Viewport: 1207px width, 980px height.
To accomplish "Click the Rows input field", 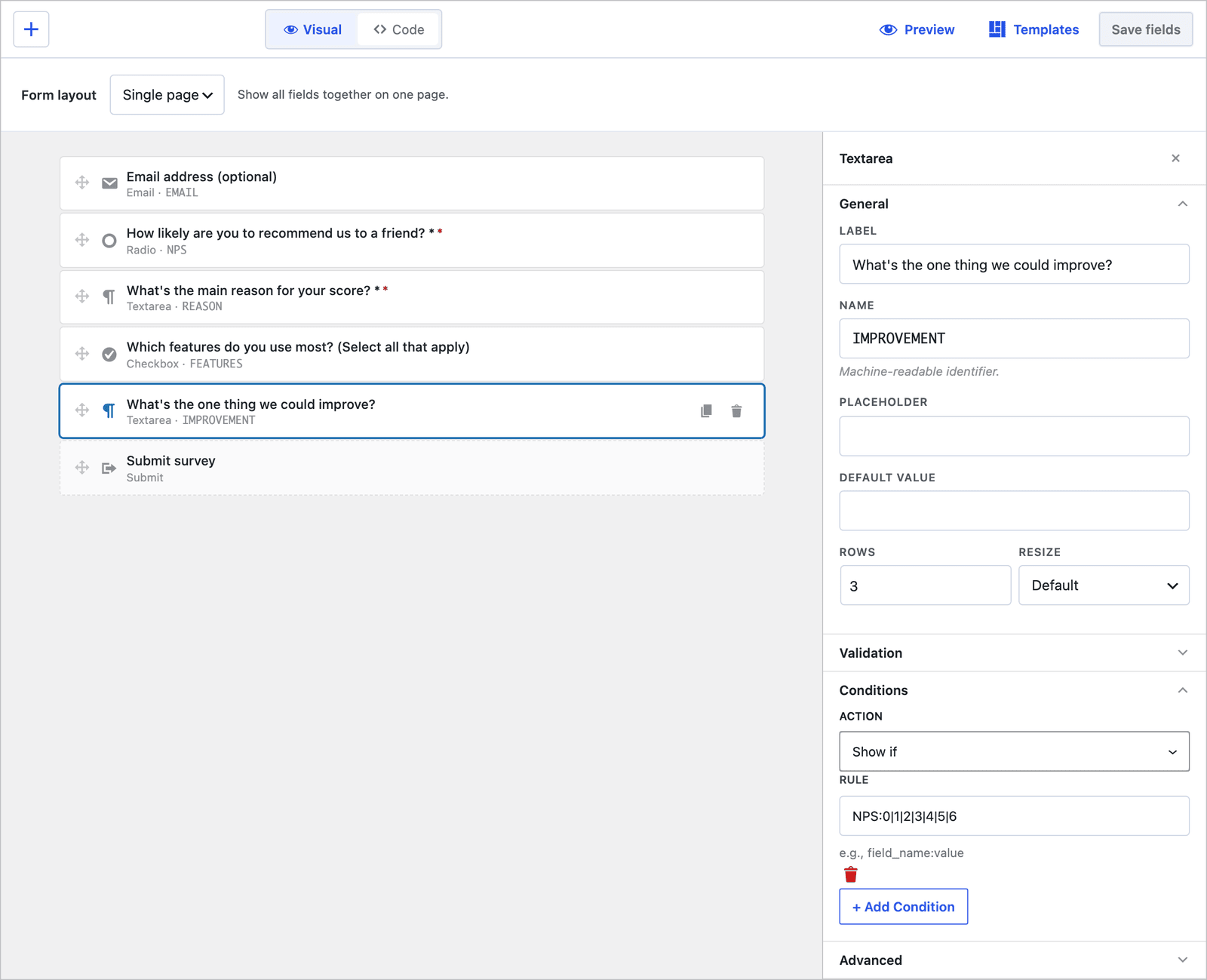I will coord(926,585).
